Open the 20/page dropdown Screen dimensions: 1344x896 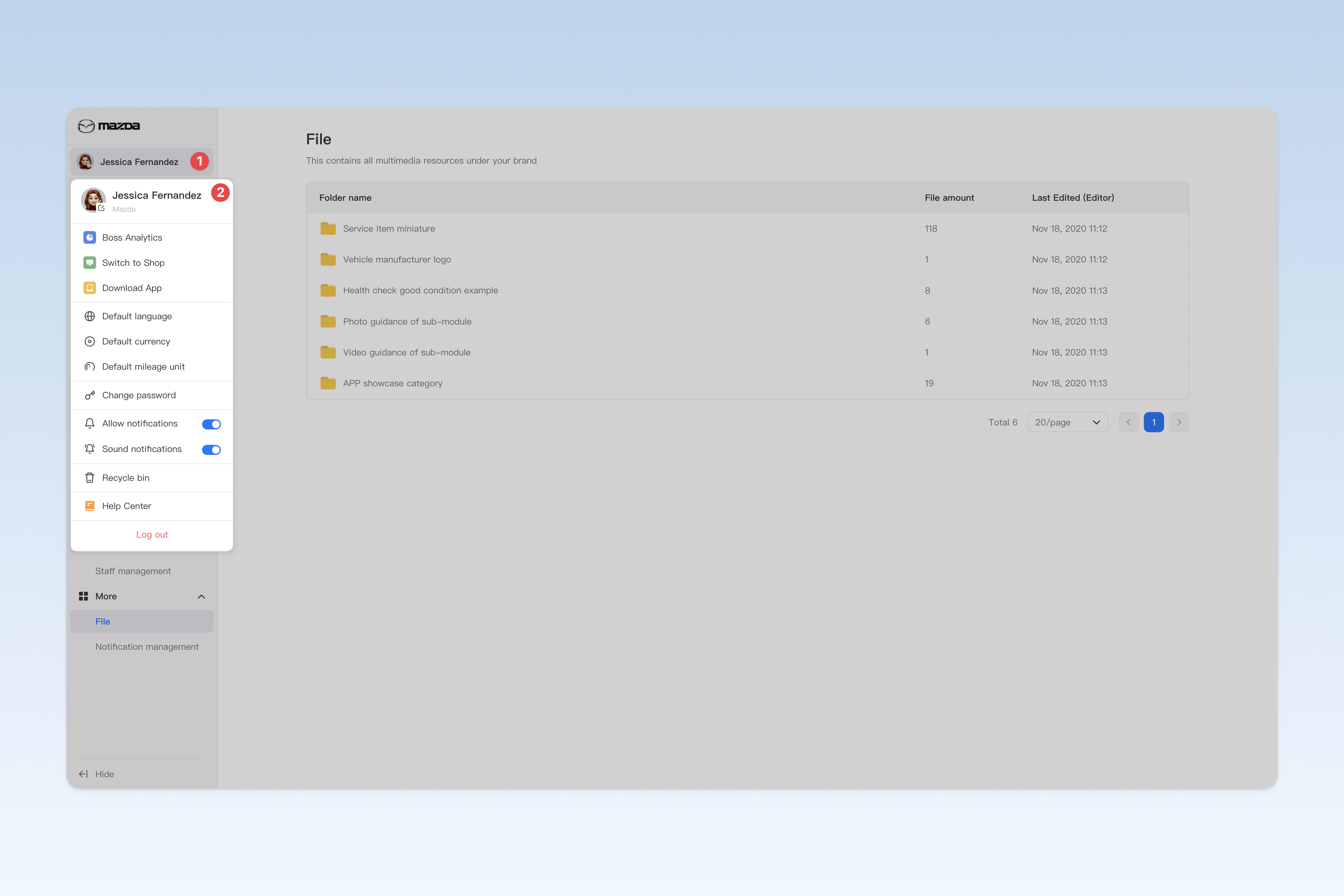(1067, 422)
